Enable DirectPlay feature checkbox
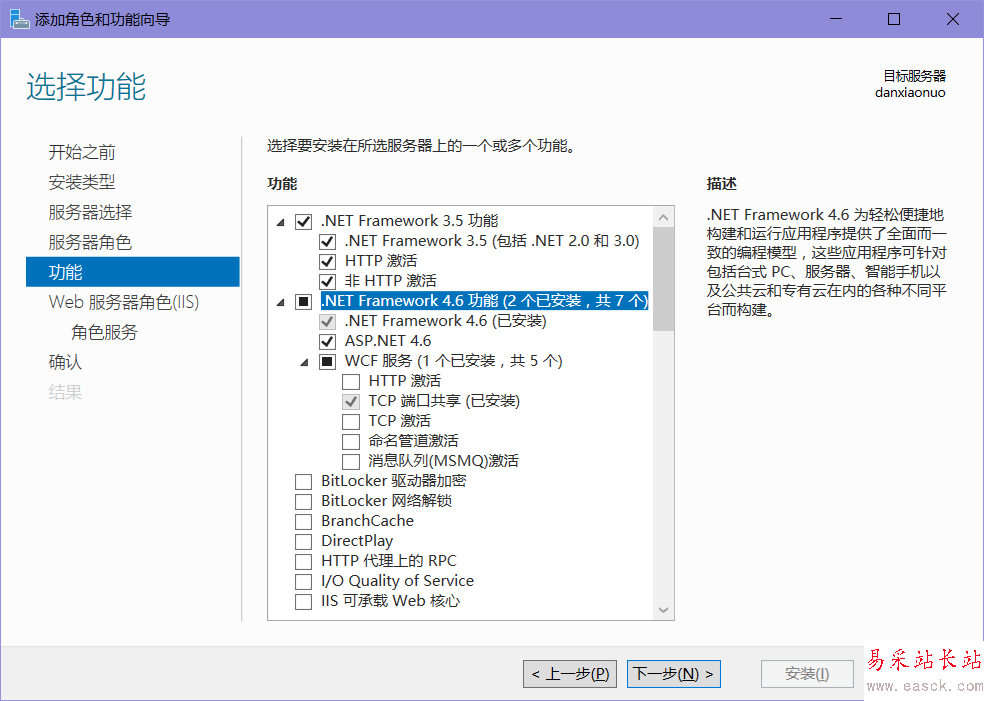This screenshot has height=701, width=984. [x=304, y=542]
